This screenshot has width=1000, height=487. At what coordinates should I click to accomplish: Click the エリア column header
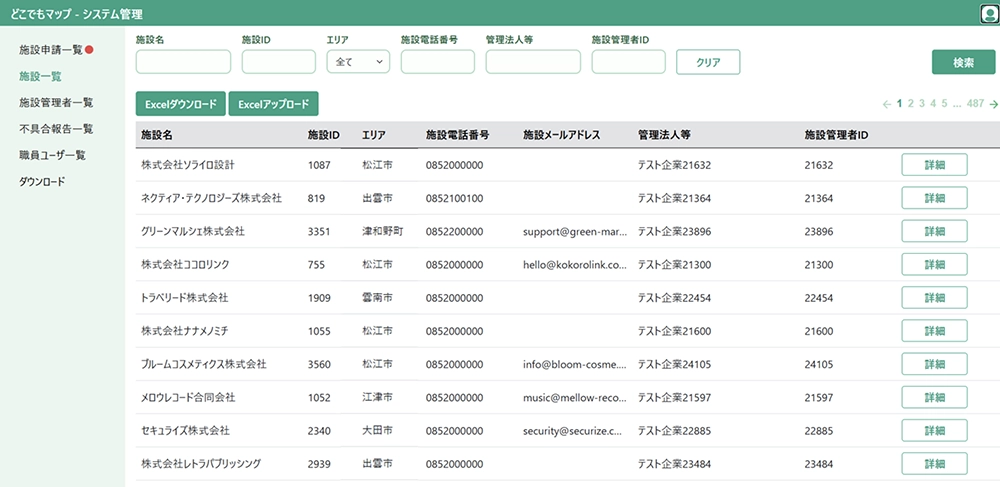click(x=374, y=135)
